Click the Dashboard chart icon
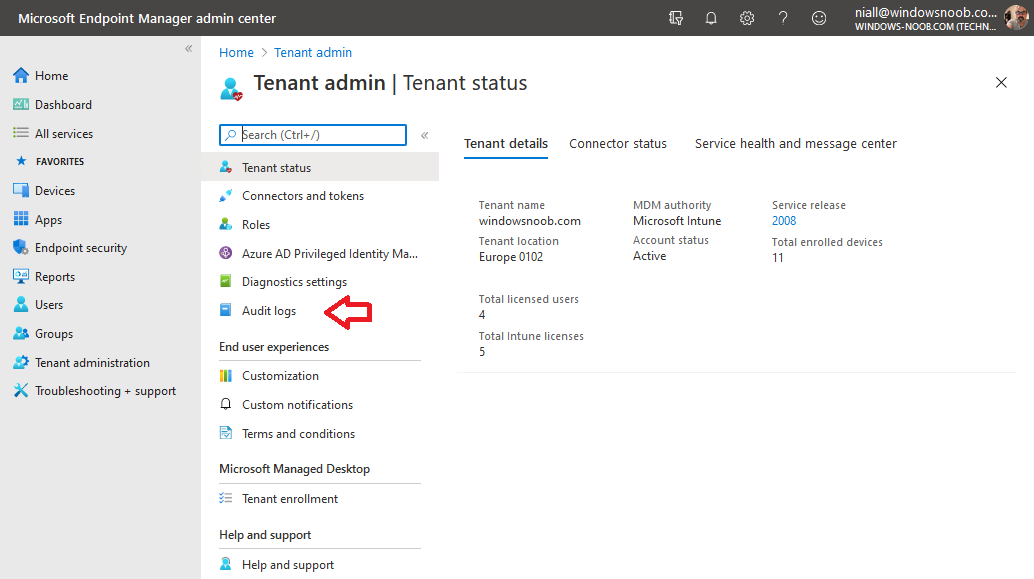1034x579 pixels. coord(20,104)
